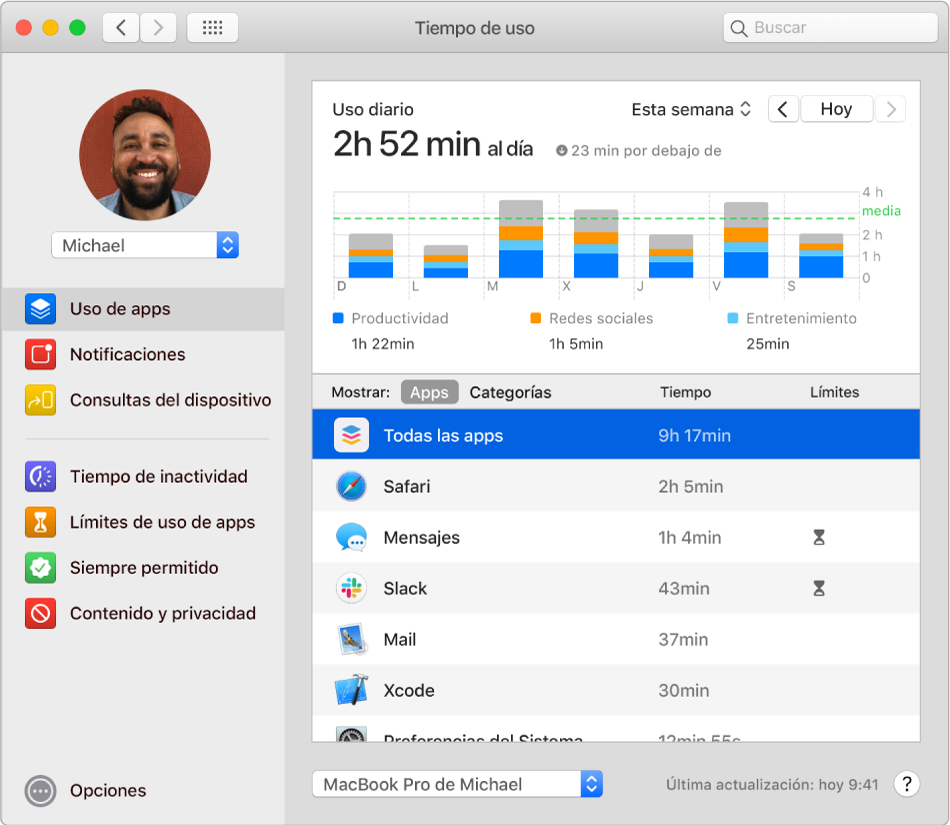
Task: Select Notificaciones in the sidebar
Action: coord(125,354)
